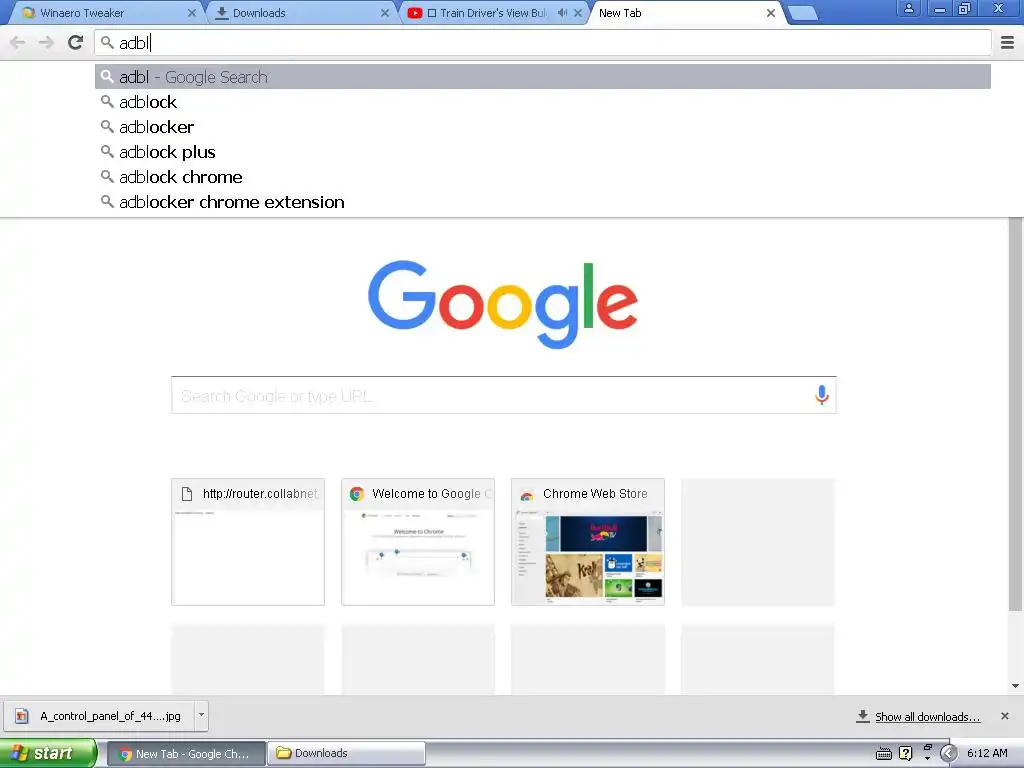Close the New Tab tab

tap(771, 12)
